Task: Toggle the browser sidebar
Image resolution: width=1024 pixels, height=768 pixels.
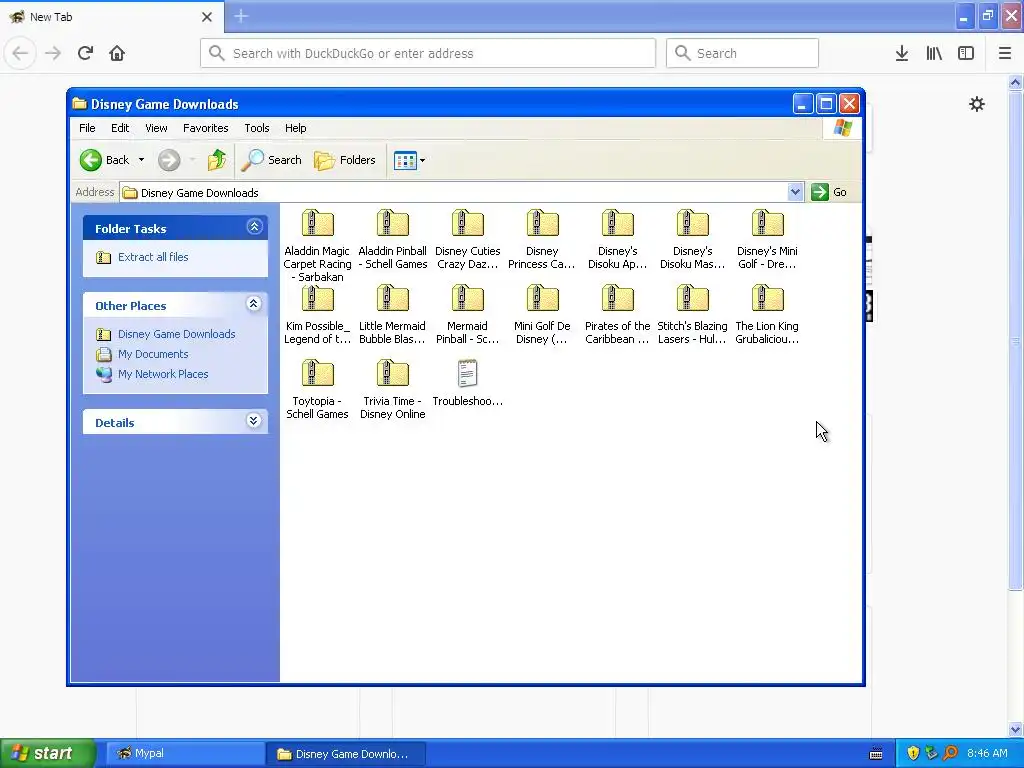Action: click(x=966, y=53)
